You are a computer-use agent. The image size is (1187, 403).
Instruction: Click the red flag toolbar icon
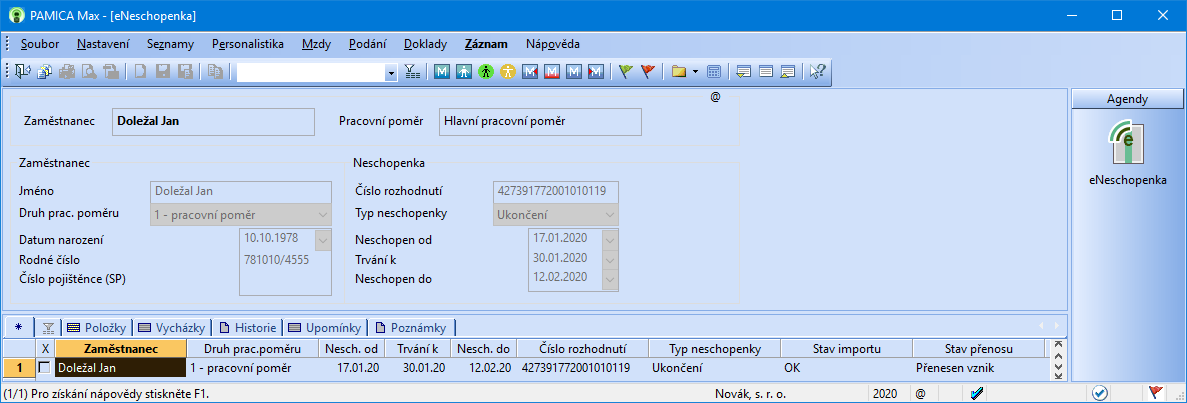[x=647, y=71]
